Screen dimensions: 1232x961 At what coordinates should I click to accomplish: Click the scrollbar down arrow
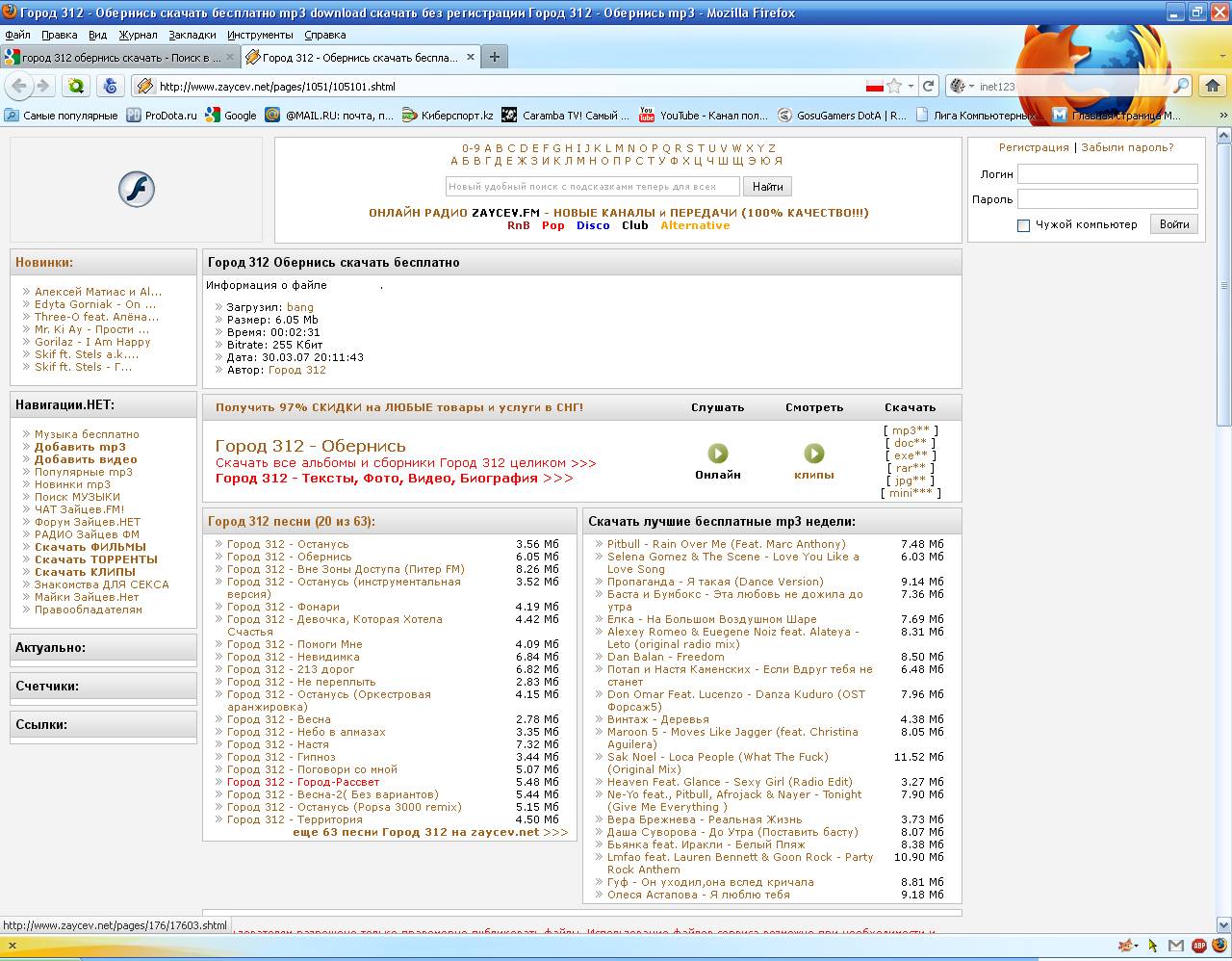coord(1223,927)
